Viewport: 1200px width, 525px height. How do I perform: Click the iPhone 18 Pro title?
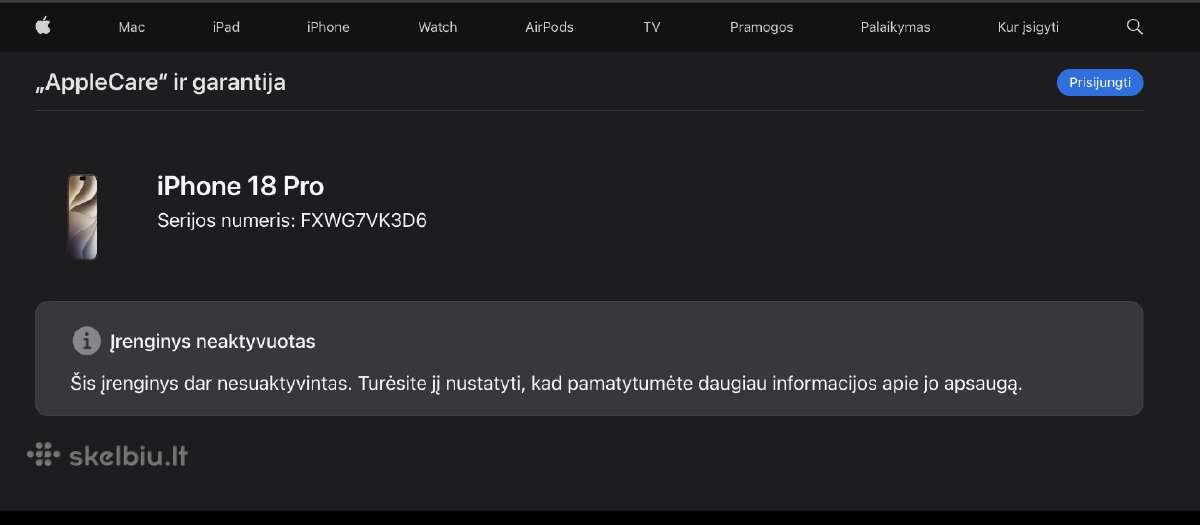pyautogui.click(x=240, y=186)
